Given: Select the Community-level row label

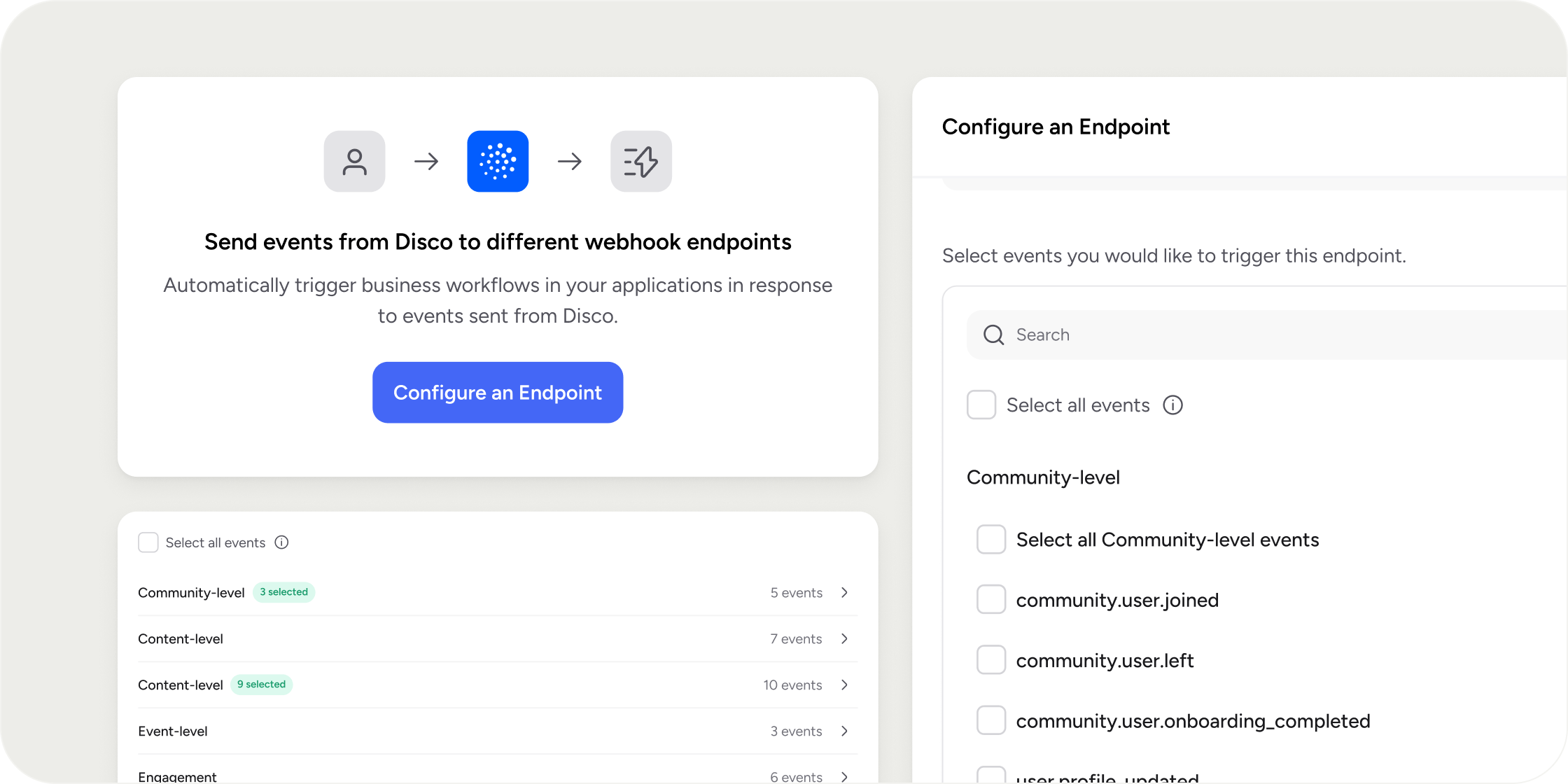Looking at the screenshot, I should coord(191,593).
